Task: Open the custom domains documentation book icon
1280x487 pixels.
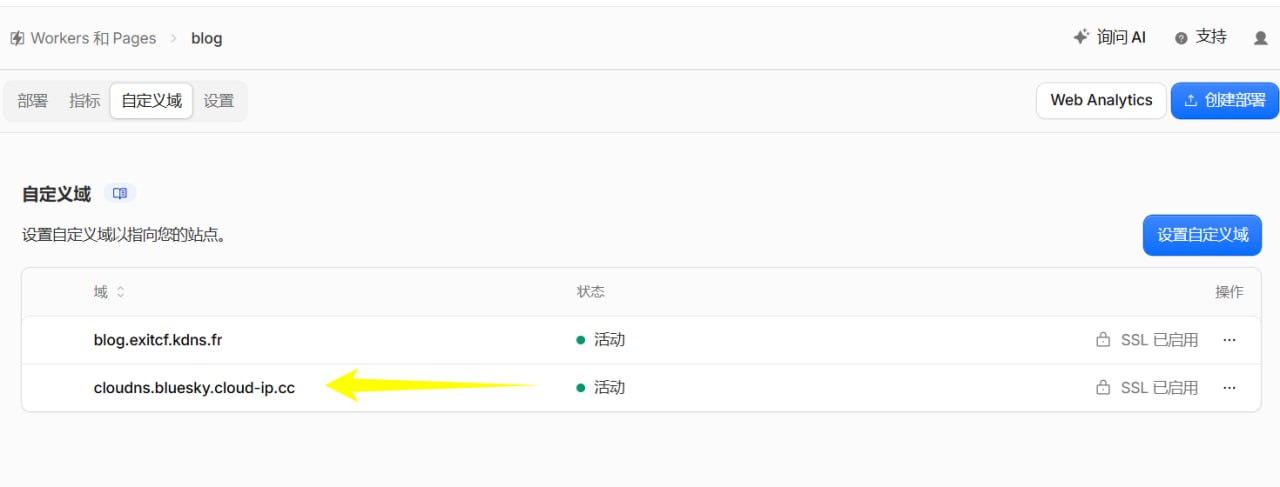Action: 120,193
